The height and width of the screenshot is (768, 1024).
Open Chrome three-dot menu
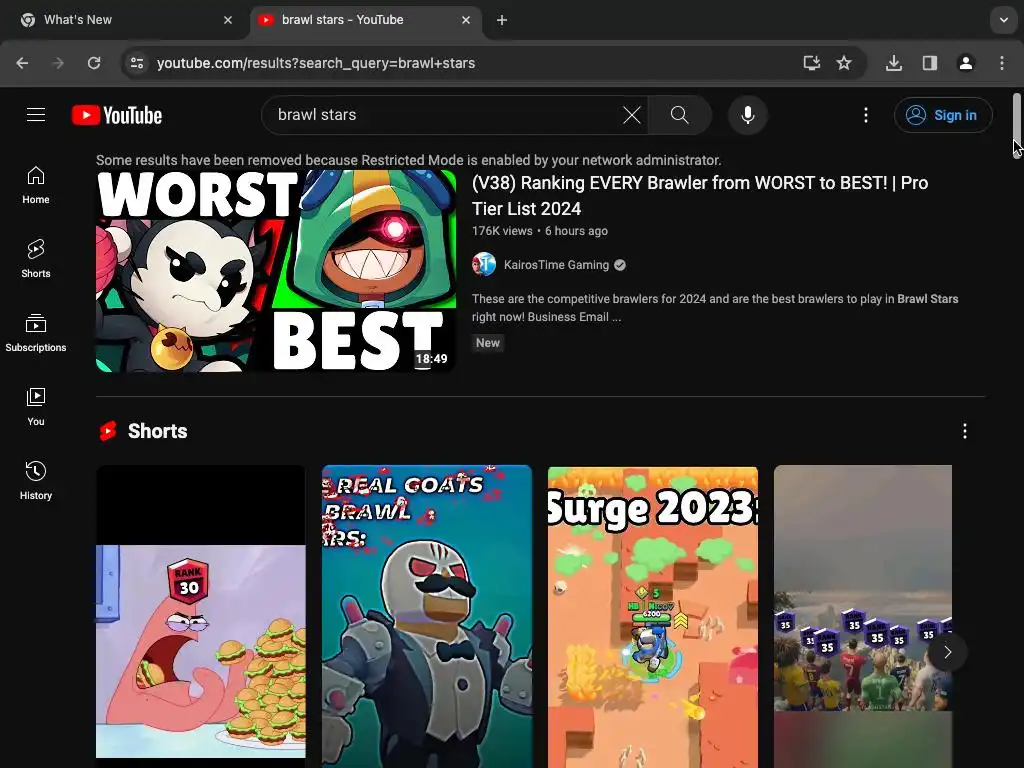[1002, 63]
